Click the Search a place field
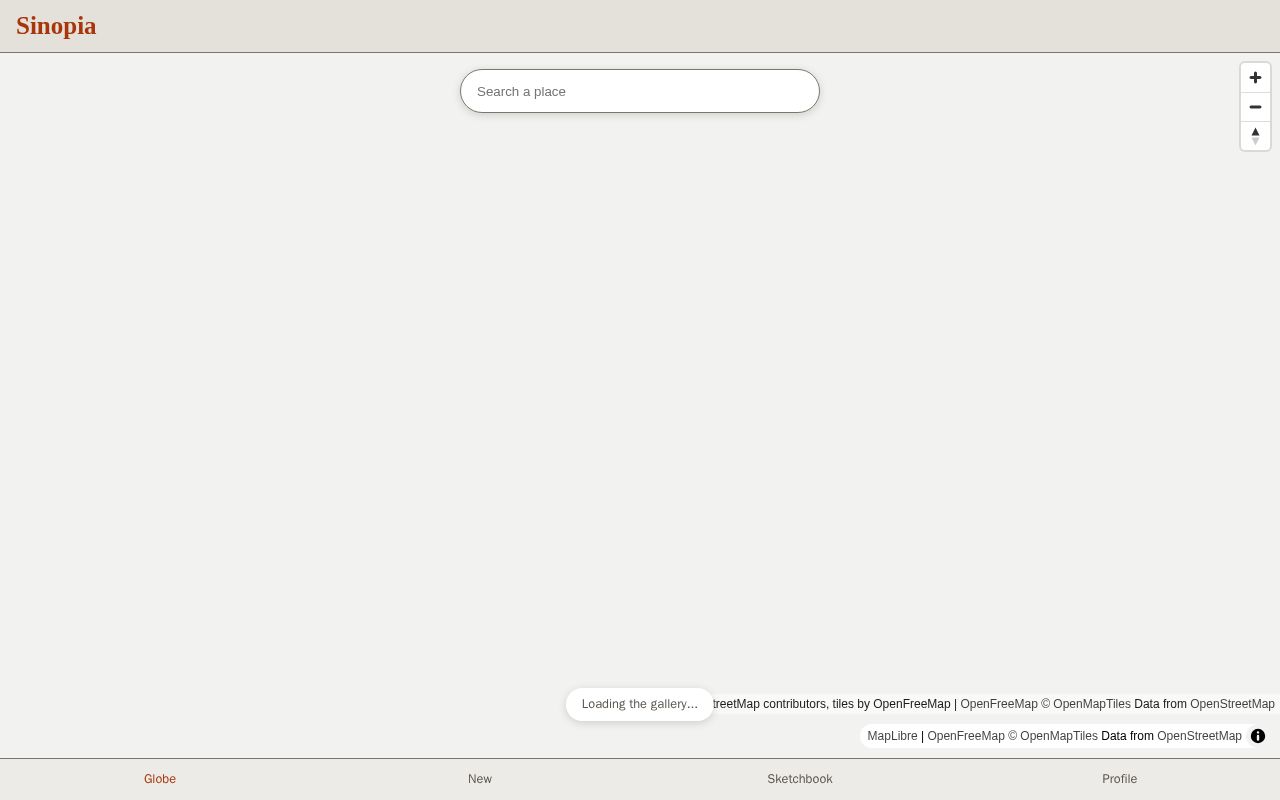Image resolution: width=1280 pixels, height=800 pixels. pos(640,91)
